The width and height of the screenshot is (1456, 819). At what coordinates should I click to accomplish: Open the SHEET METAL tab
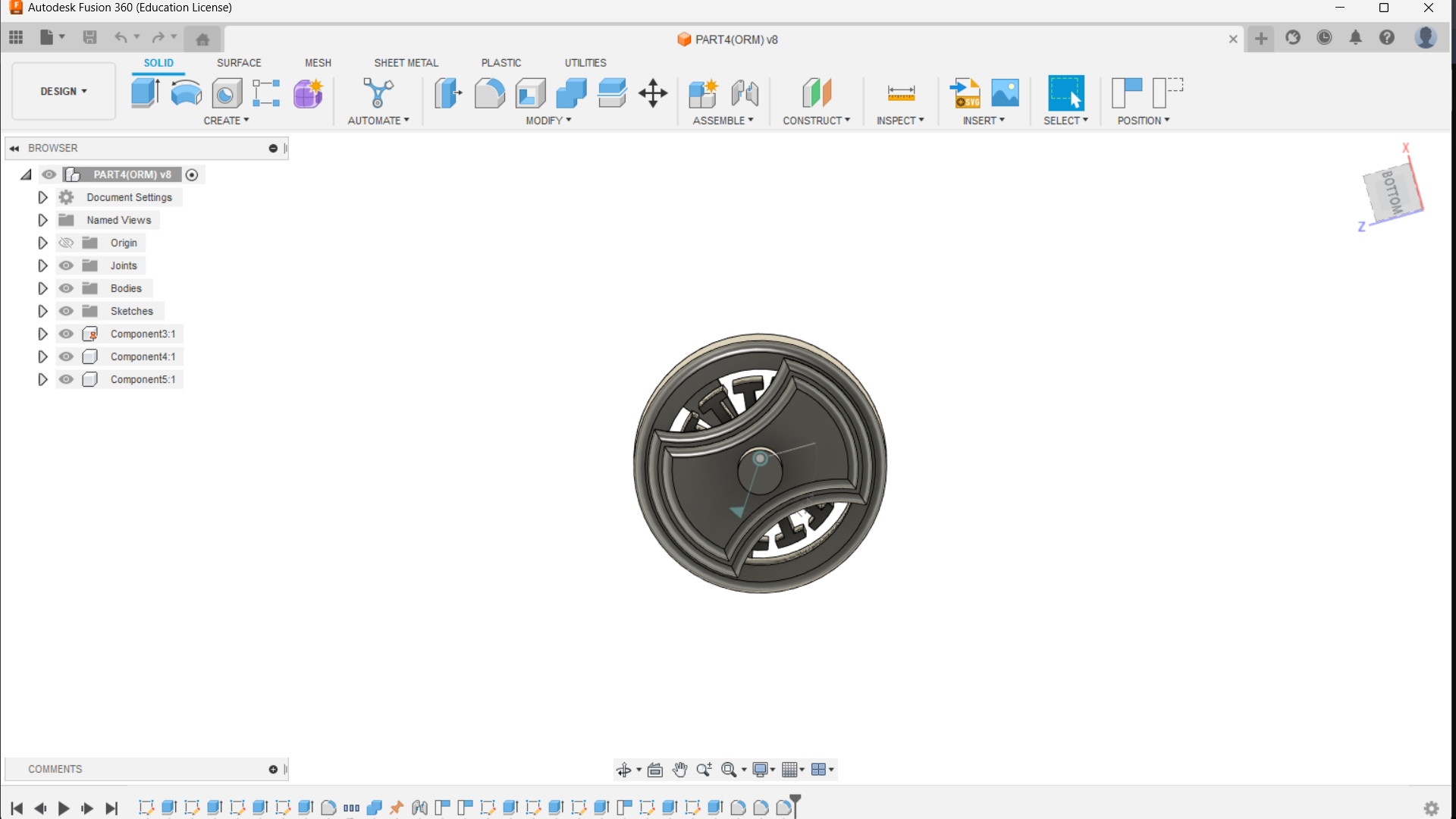point(406,63)
